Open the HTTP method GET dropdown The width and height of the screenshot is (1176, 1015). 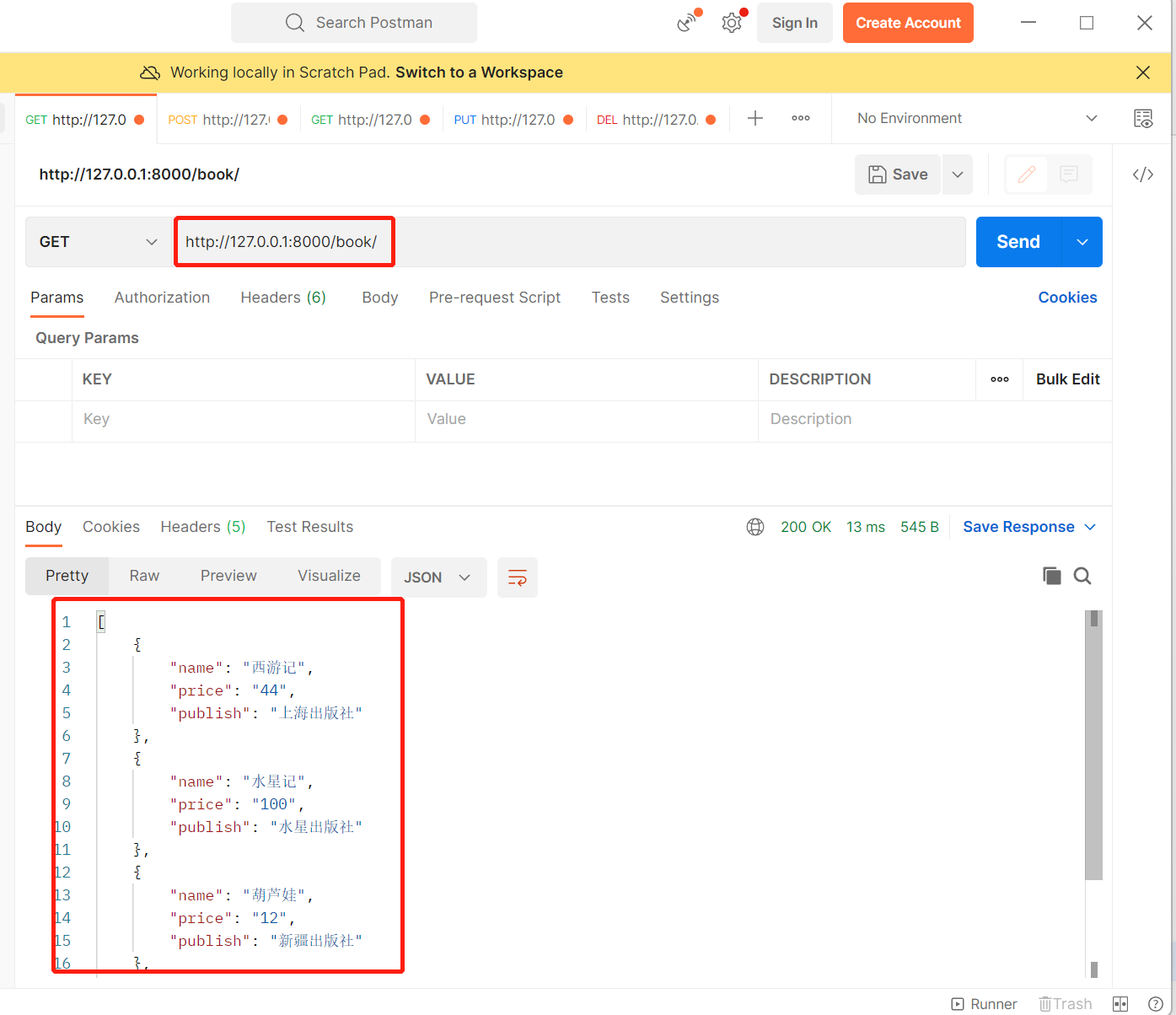point(99,242)
